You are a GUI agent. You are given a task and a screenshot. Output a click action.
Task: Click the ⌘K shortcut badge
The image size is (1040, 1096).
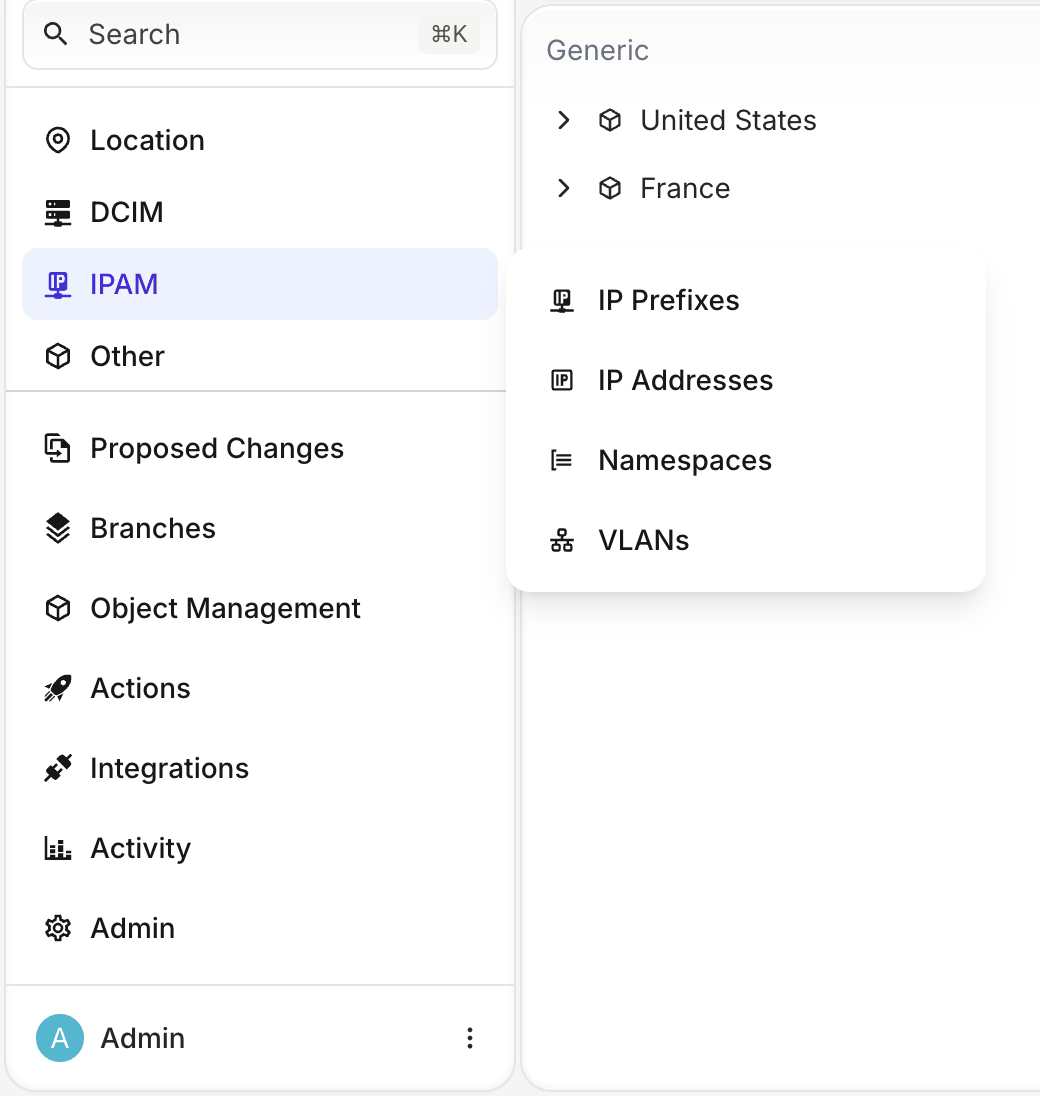449,34
